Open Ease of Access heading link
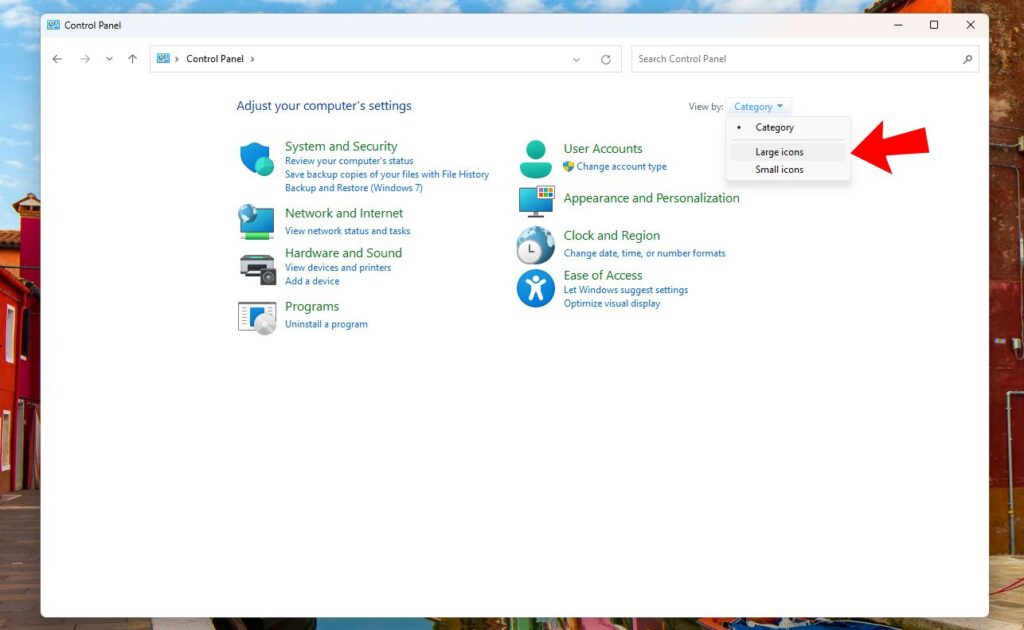The height and width of the screenshot is (630, 1024). pyautogui.click(x=603, y=275)
